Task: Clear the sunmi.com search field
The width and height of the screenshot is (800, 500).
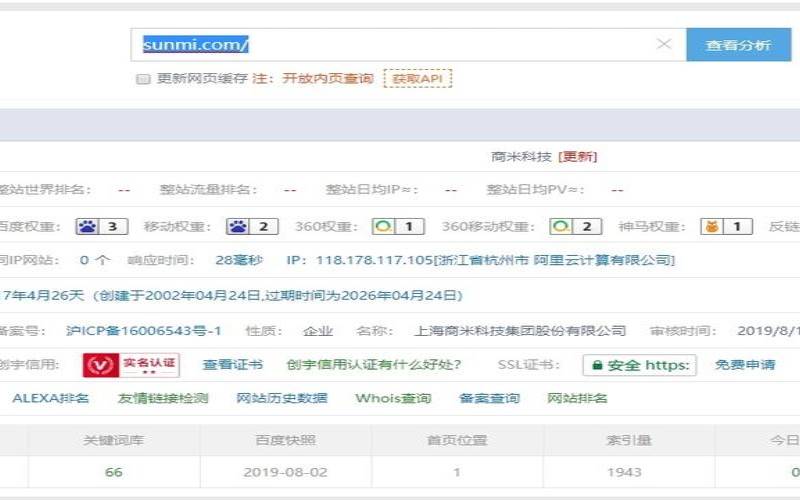Action: coord(663,44)
